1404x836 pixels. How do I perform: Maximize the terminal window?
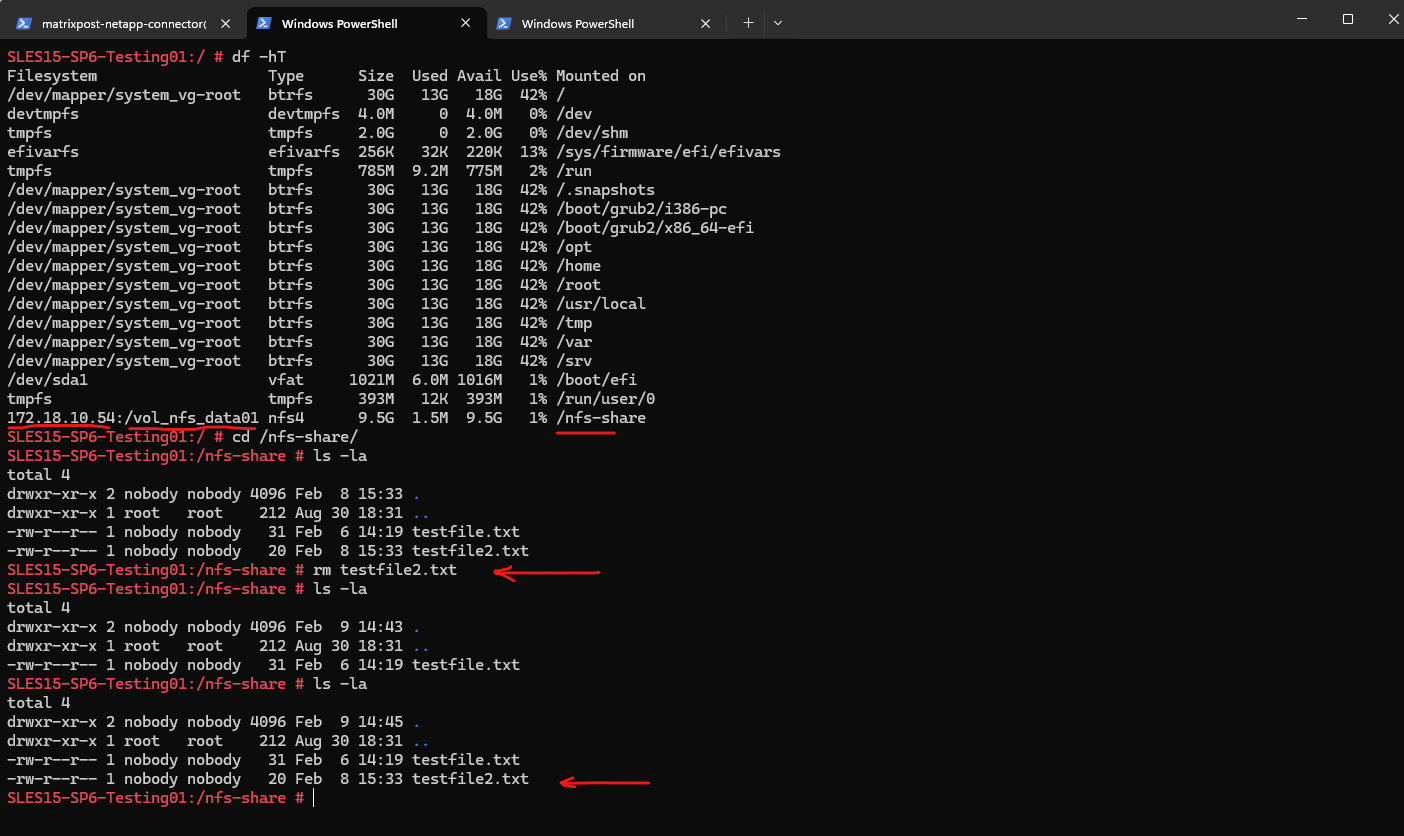[1347, 19]
